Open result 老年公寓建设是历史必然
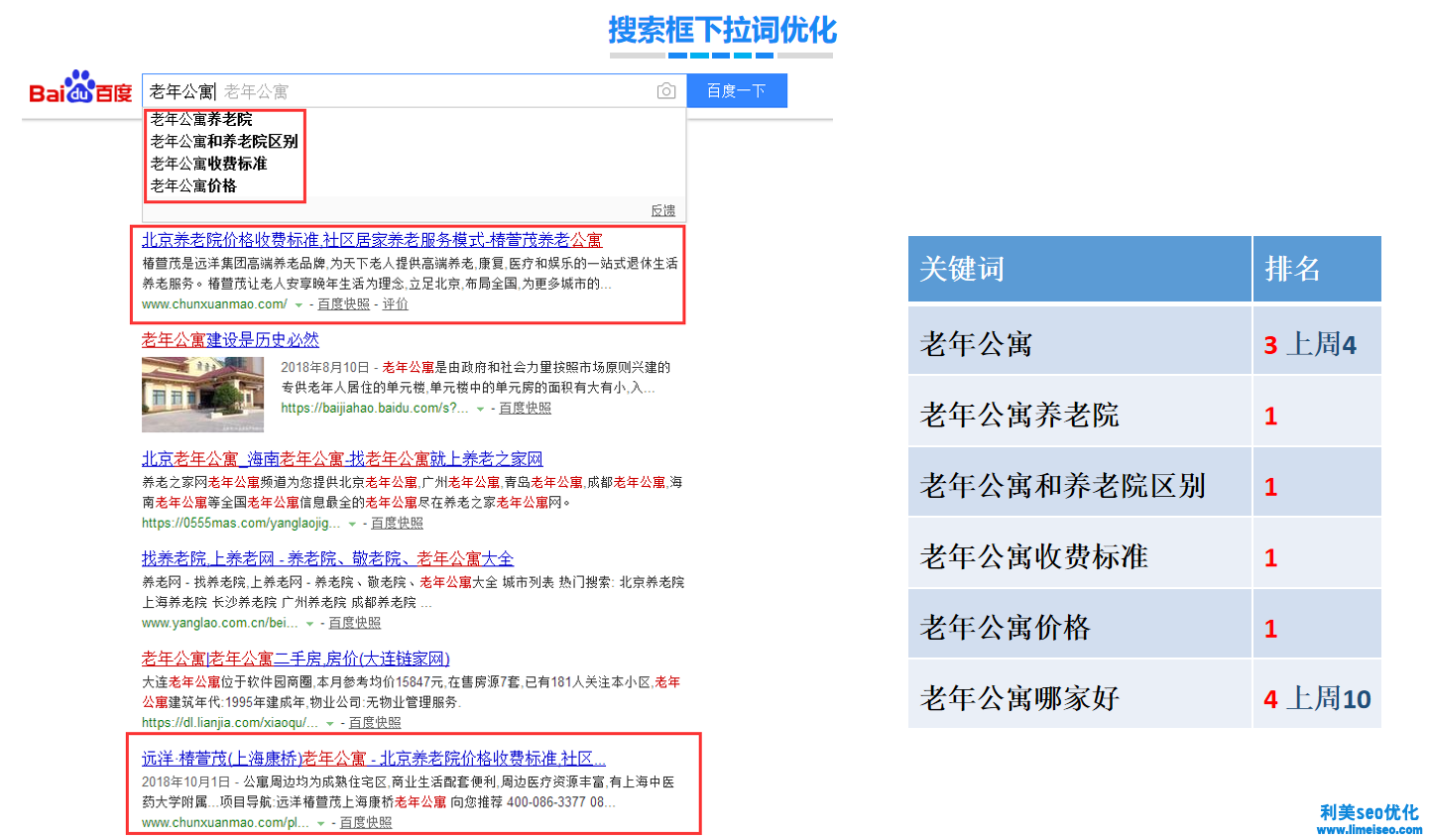 click(230, 340)
